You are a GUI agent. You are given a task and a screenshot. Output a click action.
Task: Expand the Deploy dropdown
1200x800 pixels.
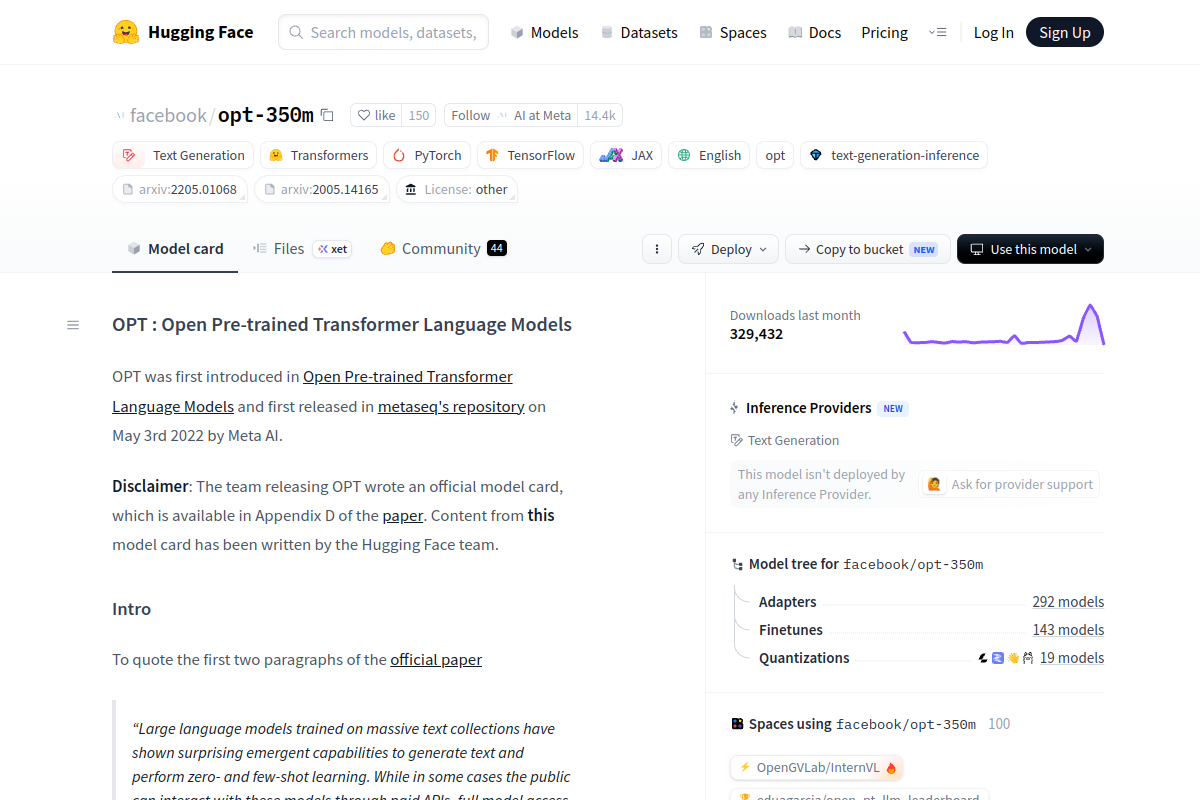tap(728, 249)
